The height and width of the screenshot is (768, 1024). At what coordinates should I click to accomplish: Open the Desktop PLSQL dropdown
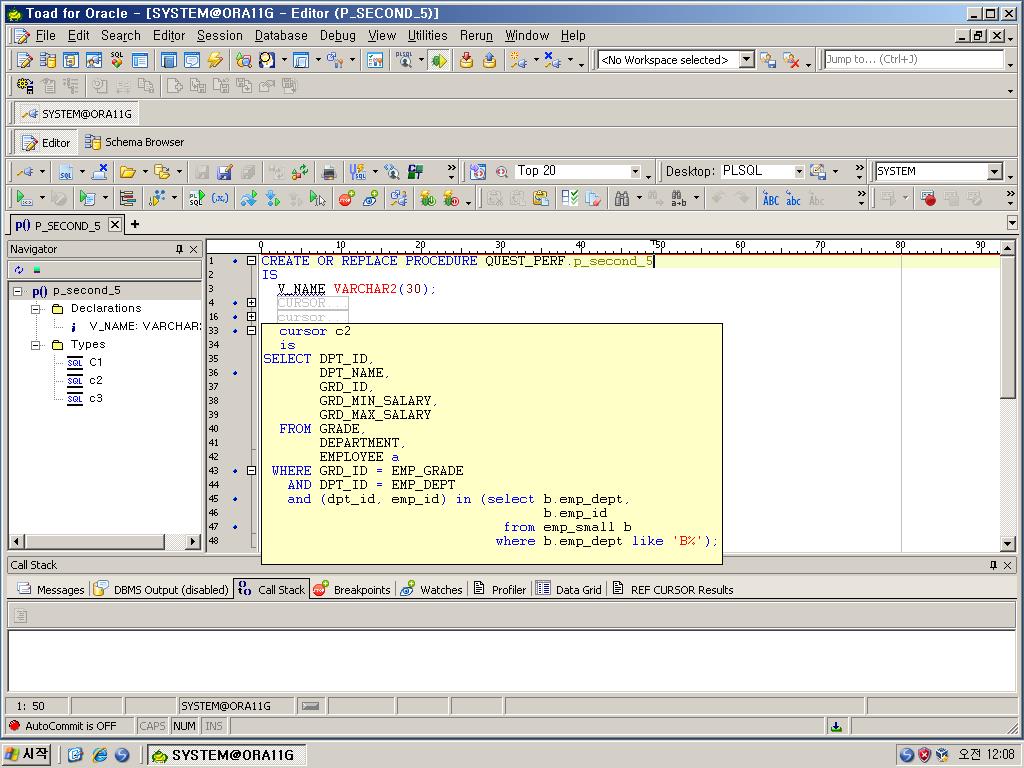[x=798, y=171]
